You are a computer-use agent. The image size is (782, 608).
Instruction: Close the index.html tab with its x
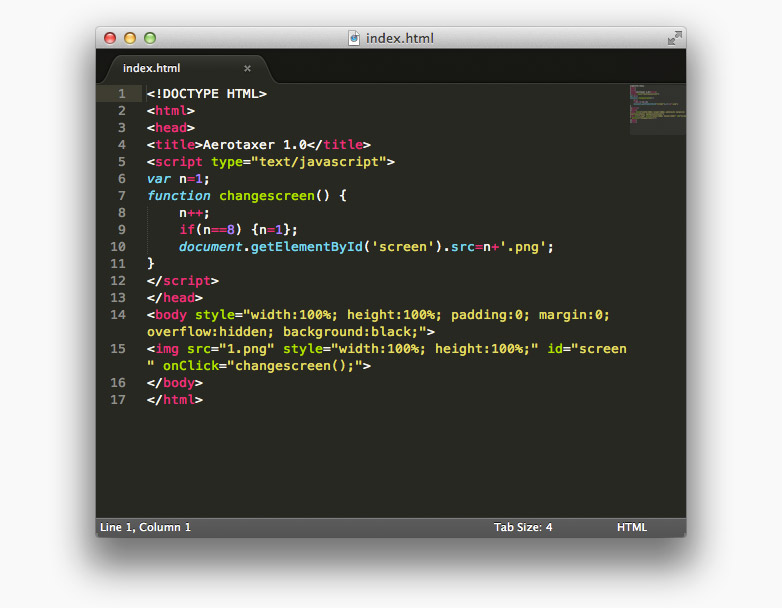tap(247, 68)
